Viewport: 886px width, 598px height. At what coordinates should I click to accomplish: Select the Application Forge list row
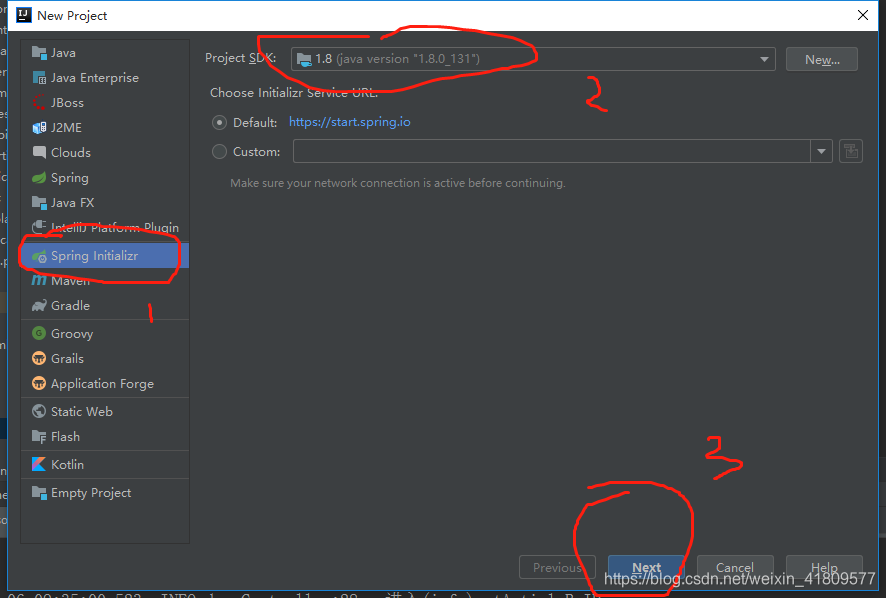coord(105,384)
